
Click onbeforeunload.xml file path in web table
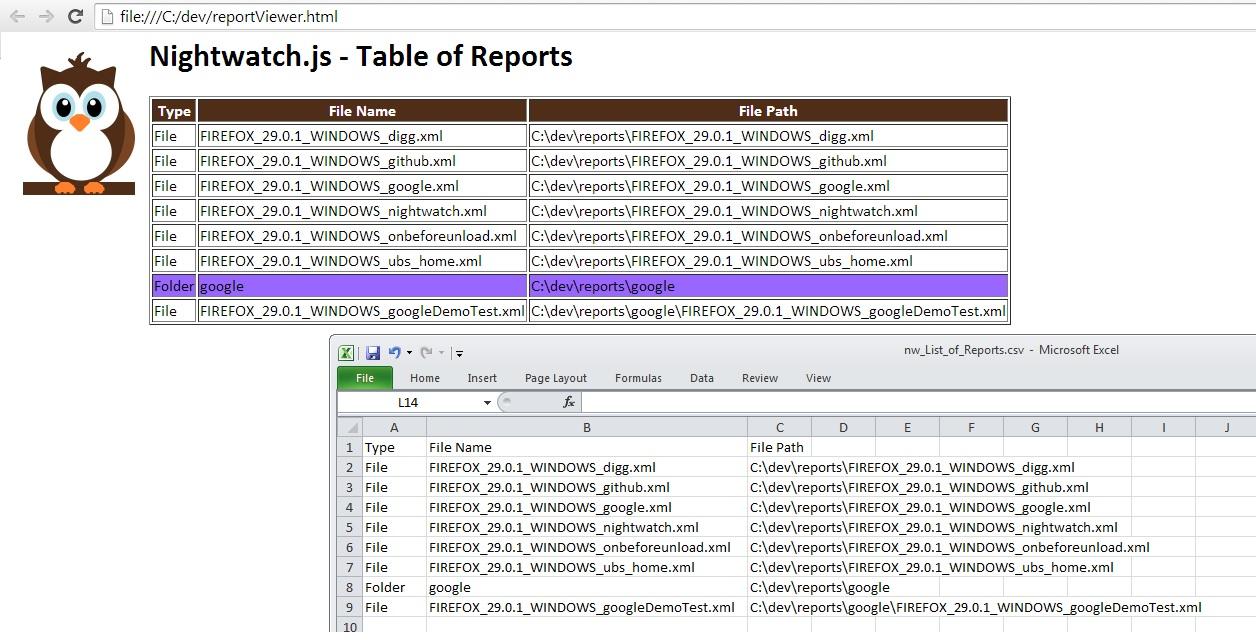[x=768, y=236]
